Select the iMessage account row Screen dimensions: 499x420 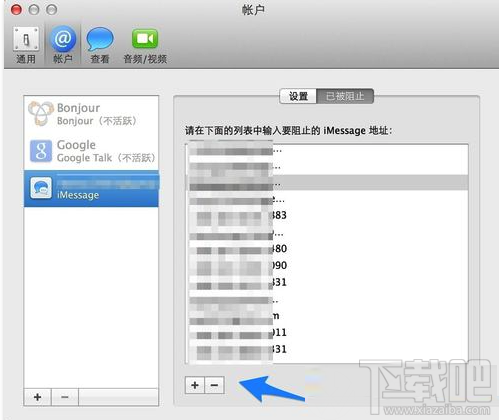tap(91, 188)
